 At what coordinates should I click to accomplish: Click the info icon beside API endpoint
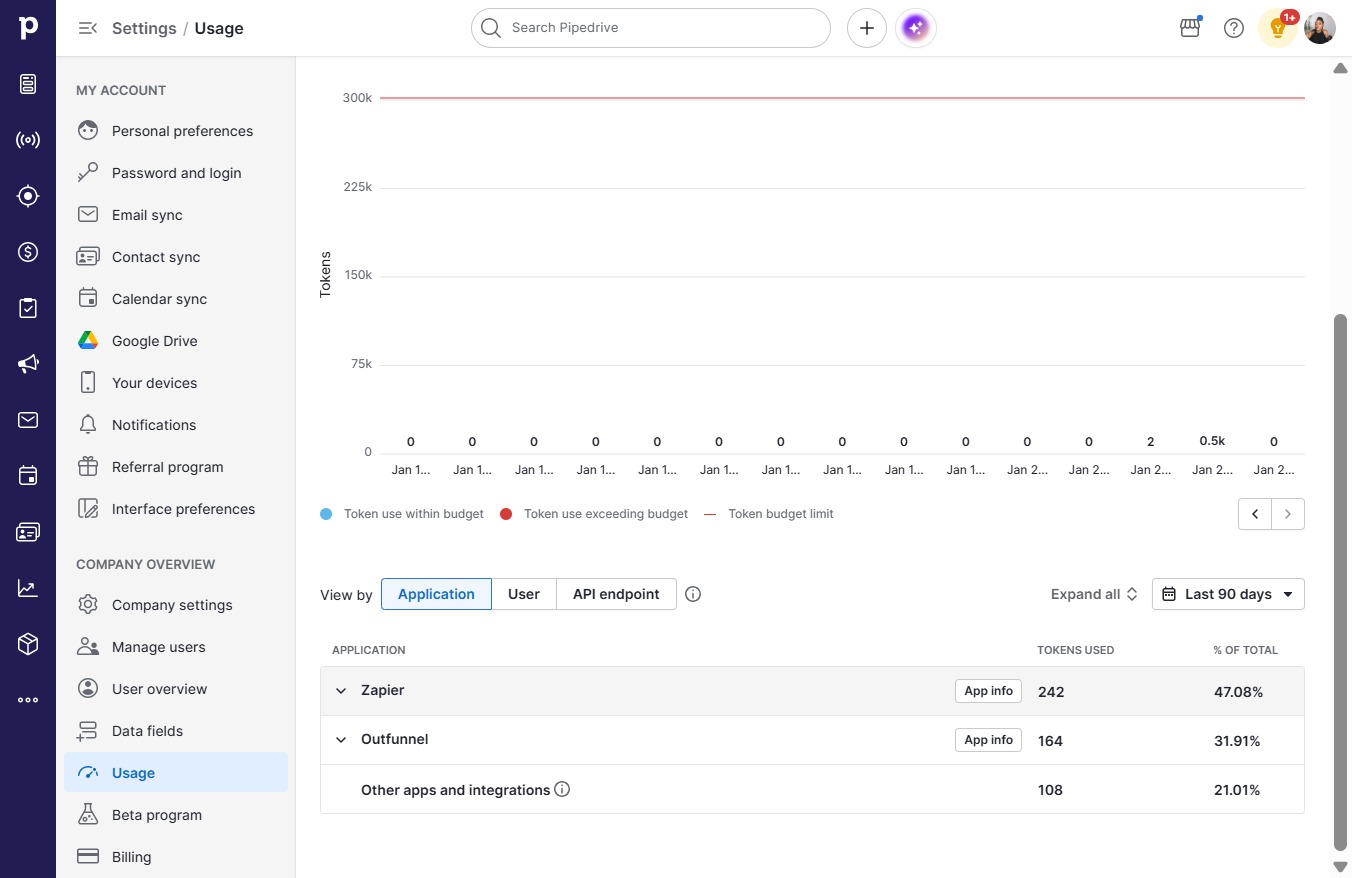tap(693, 594)
